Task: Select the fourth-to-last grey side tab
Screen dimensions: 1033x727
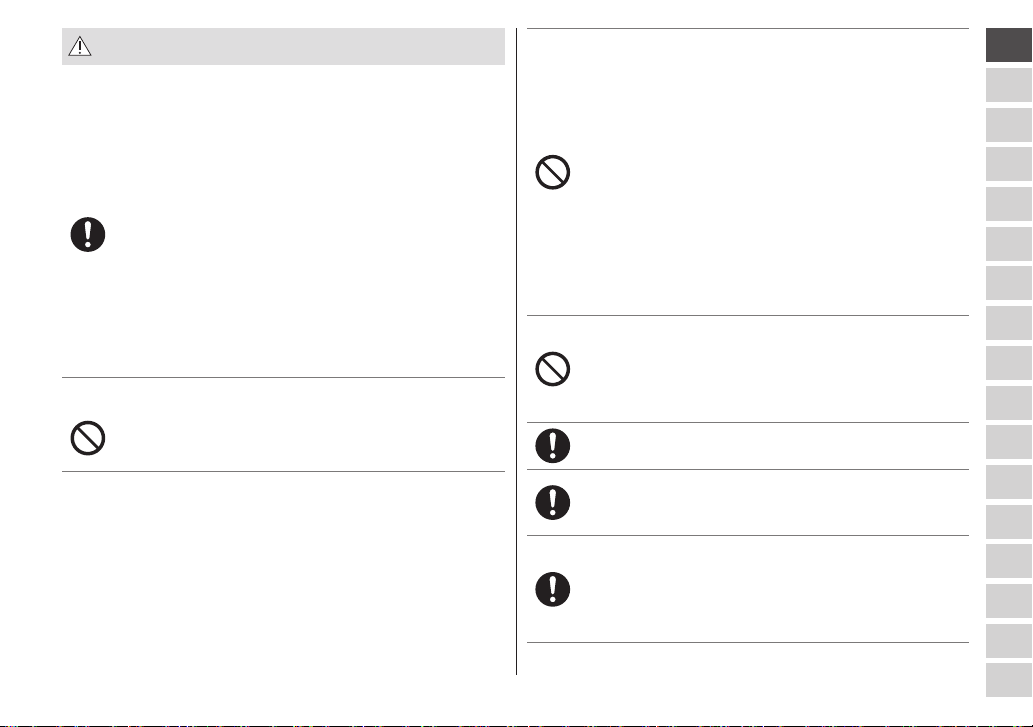Action: pos(1009,561)
